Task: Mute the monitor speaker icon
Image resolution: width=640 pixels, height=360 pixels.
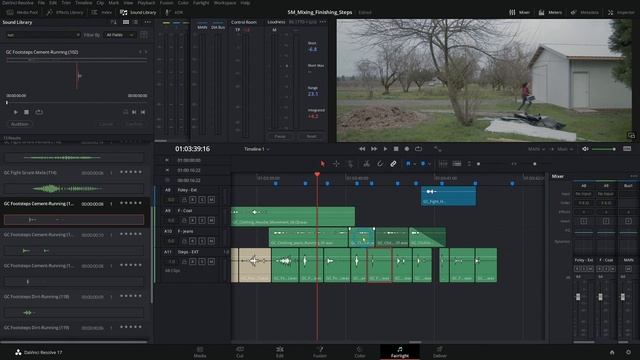Action: (585, 149)
